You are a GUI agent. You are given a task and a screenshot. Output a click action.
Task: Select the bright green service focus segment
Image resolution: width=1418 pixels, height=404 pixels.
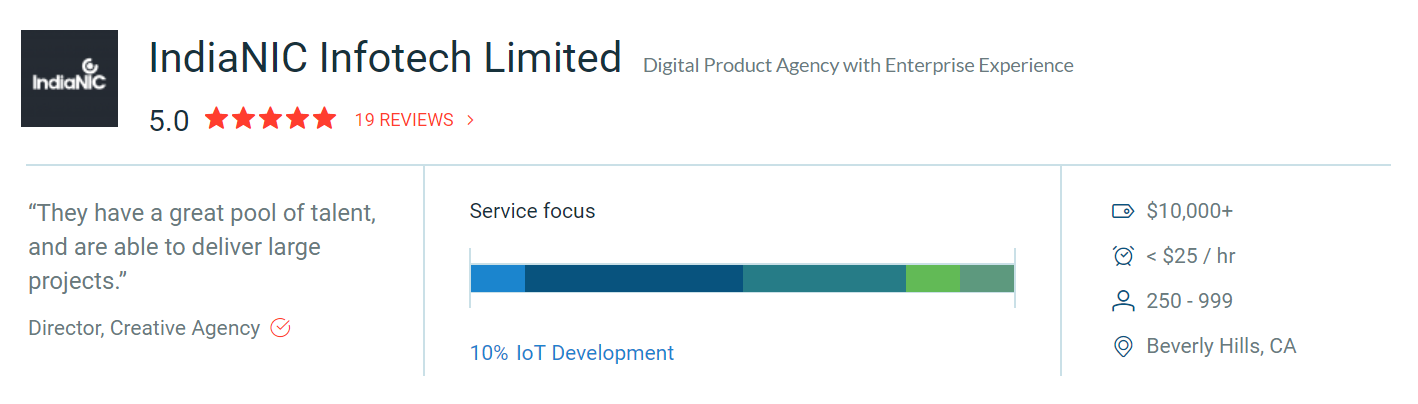[x=932, y=278]
